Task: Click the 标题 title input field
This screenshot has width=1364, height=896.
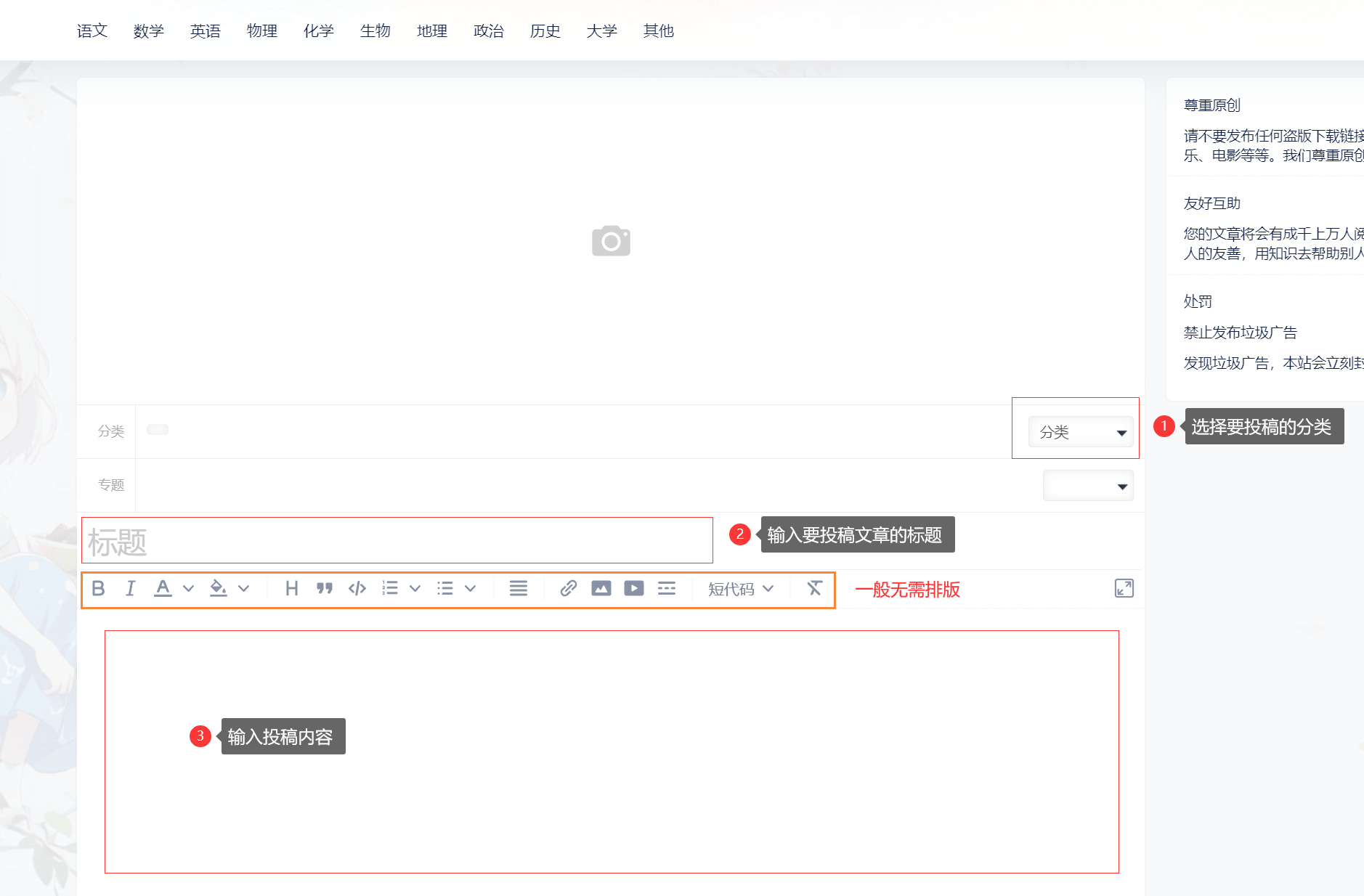Action: pyautogui.click(x=397, y=541)
